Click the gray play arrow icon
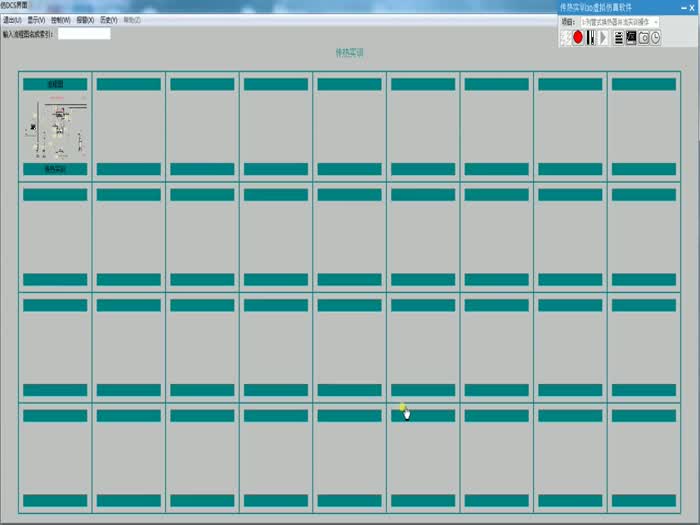Screen dimensions: 700x525 (x=604, y=37)
